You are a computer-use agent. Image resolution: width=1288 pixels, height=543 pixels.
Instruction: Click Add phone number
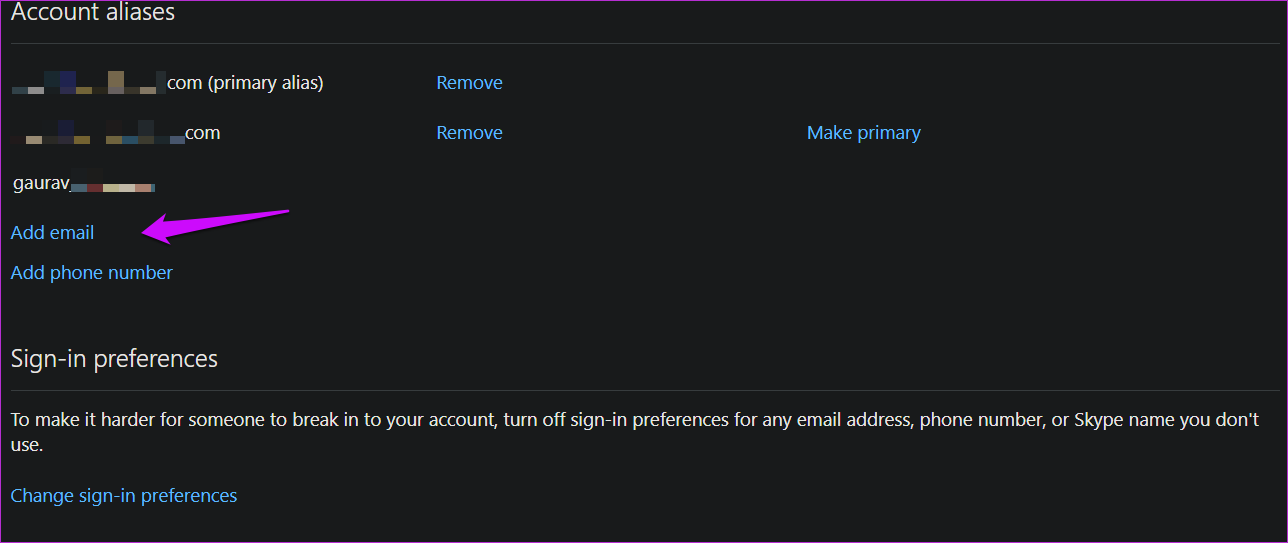pyautogui.click(x=91, y=273)
